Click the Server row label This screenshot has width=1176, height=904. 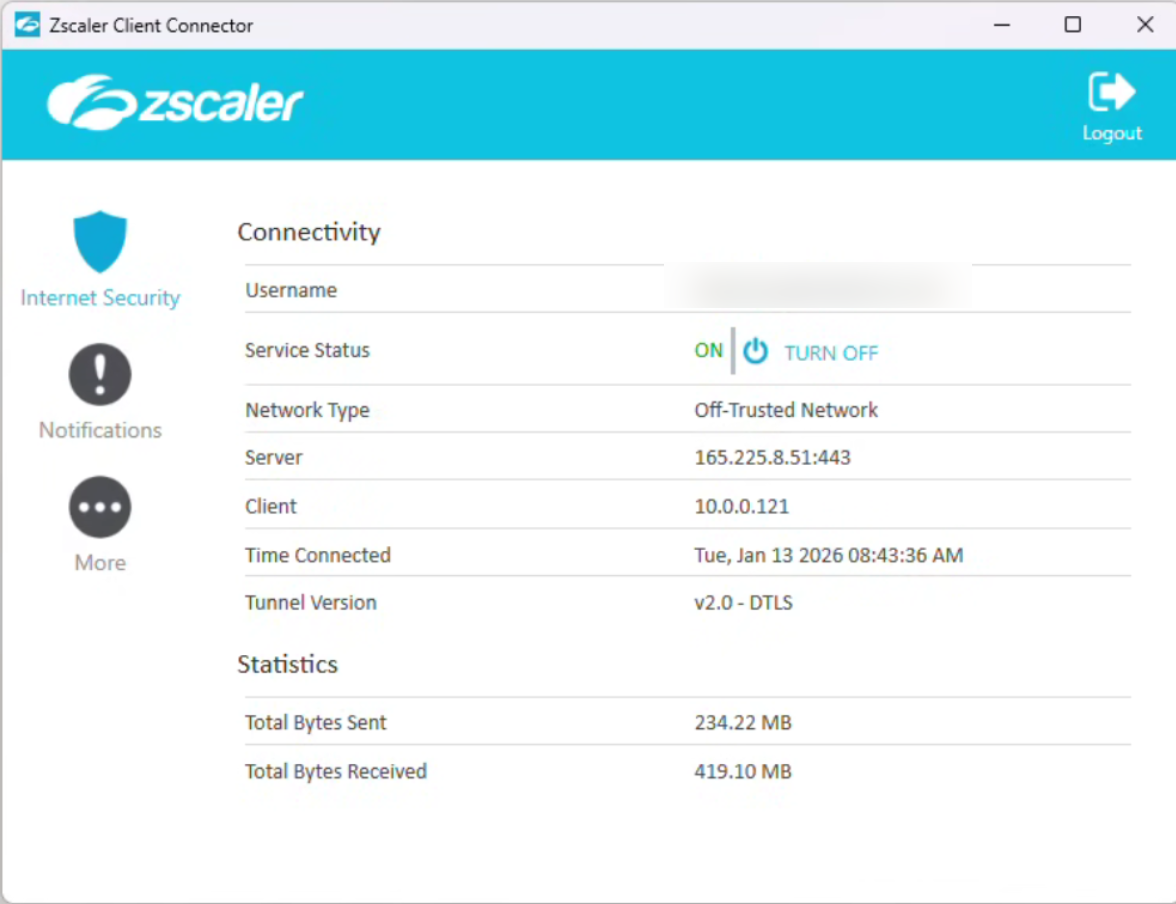click(x=274, y=458)
